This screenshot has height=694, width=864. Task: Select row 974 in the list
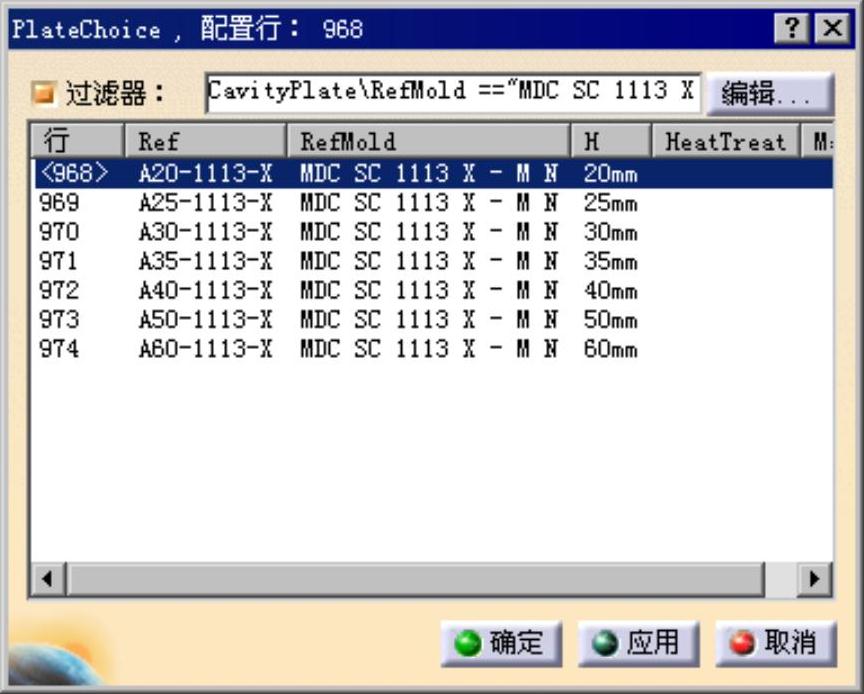434,349
